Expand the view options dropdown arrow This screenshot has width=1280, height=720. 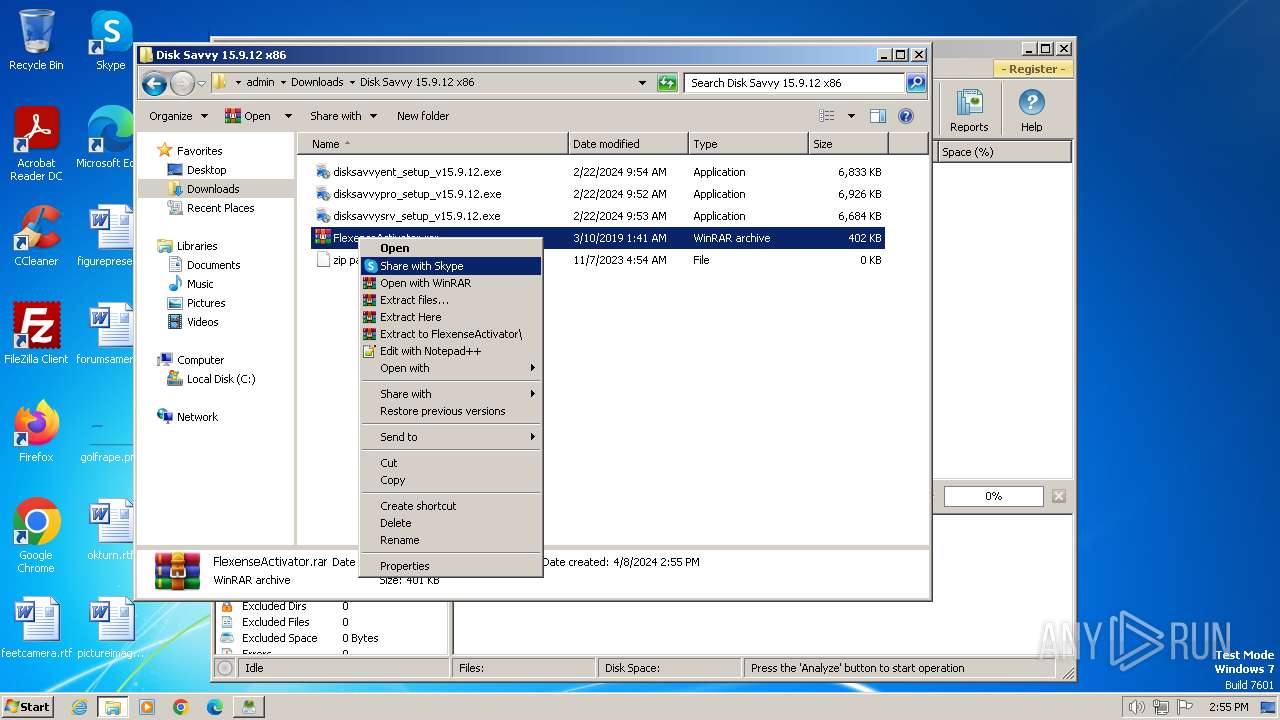[851, 116]
